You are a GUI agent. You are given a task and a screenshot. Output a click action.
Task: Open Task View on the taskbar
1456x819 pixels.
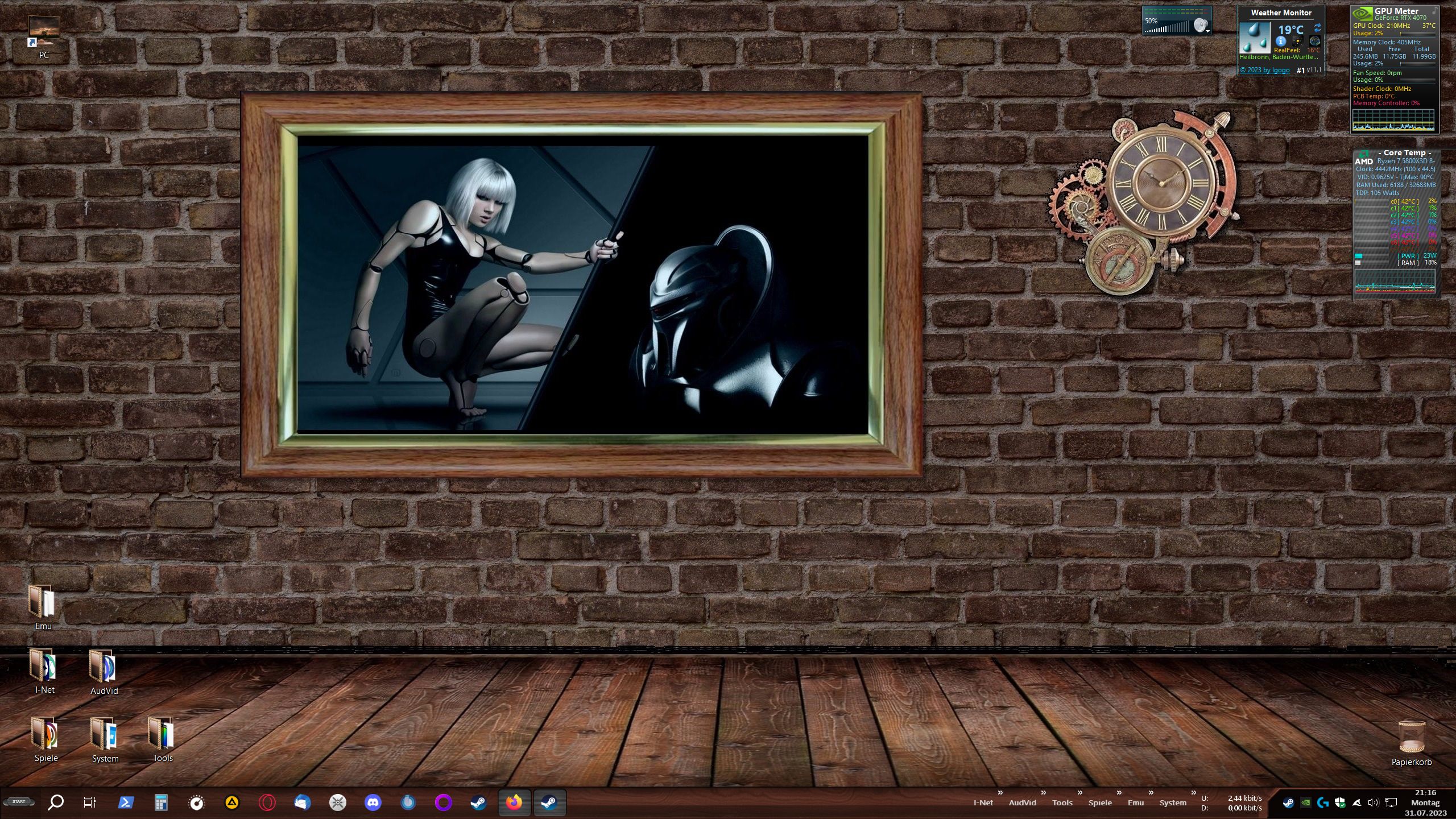point(90,803)
